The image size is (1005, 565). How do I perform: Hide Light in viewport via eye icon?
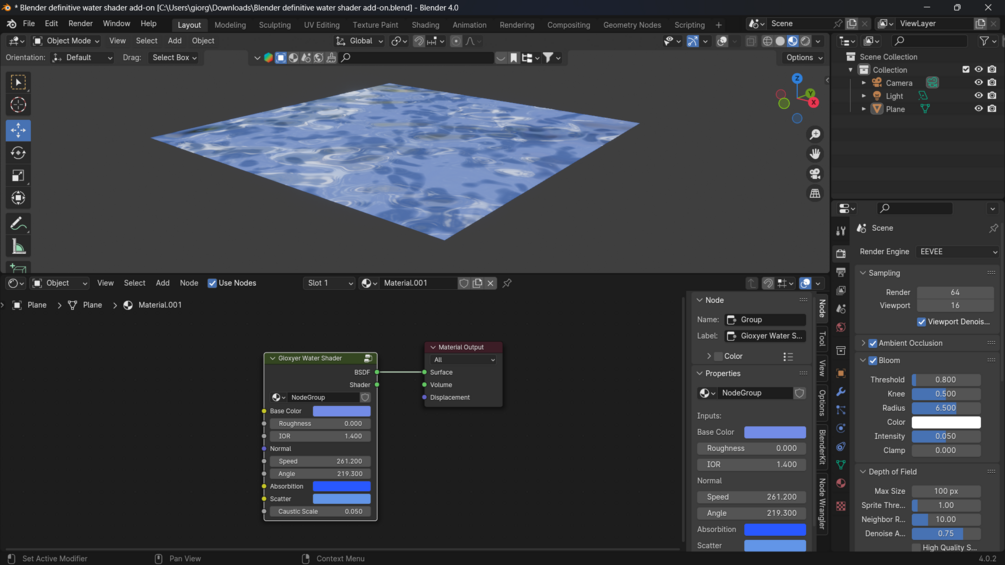(x=978, y=96)
